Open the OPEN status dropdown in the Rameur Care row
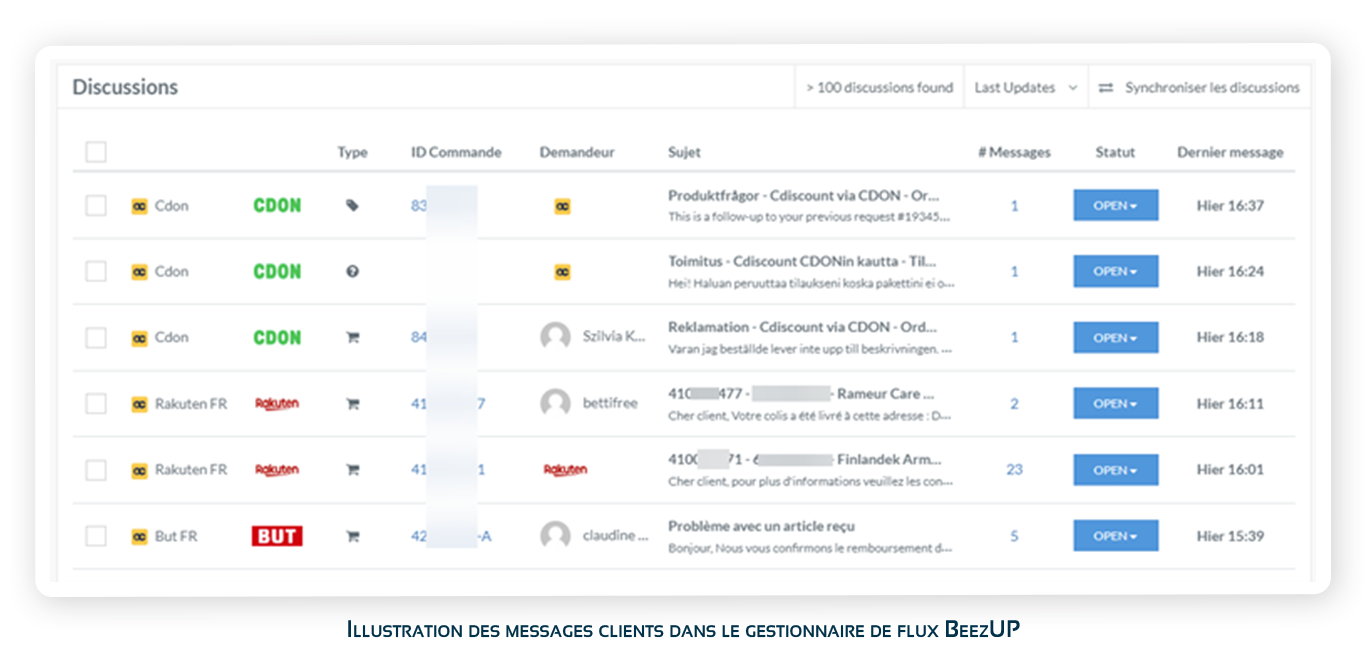 coord(1116,404)
